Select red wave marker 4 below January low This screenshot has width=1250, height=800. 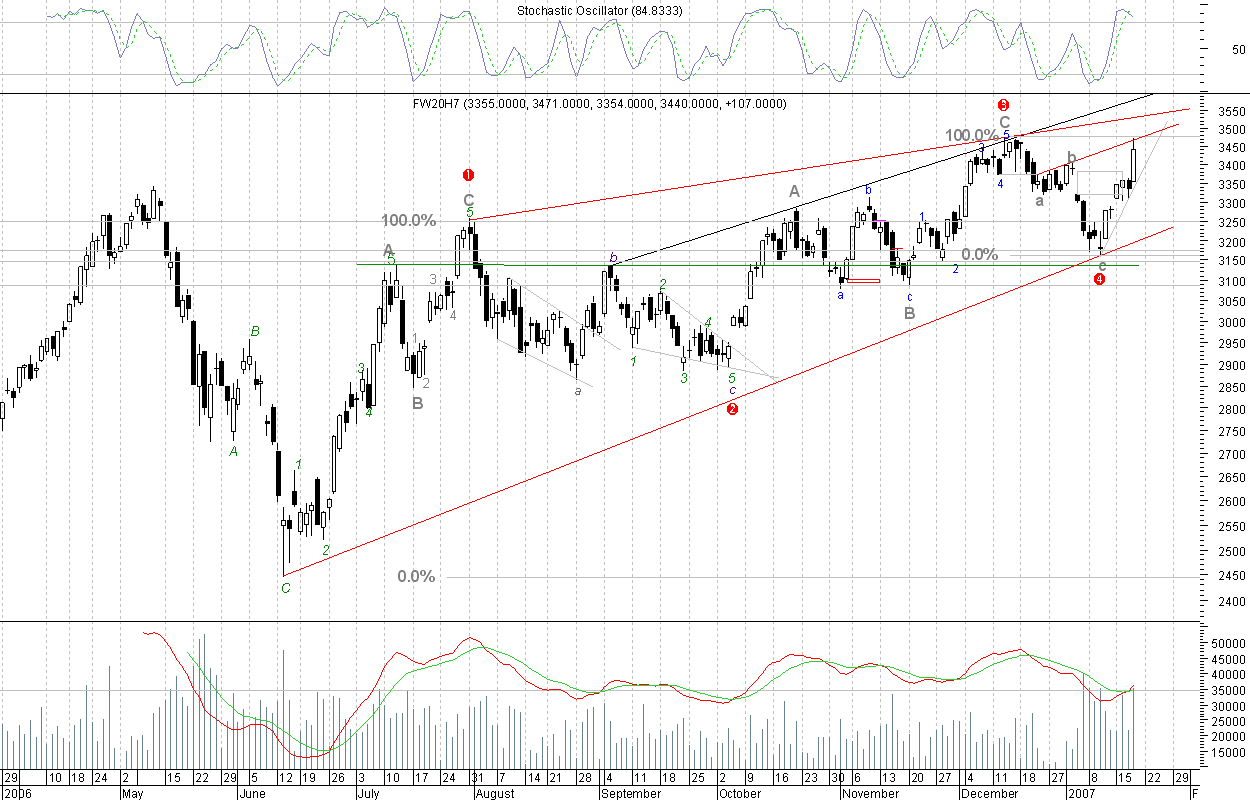(1099, 279)
